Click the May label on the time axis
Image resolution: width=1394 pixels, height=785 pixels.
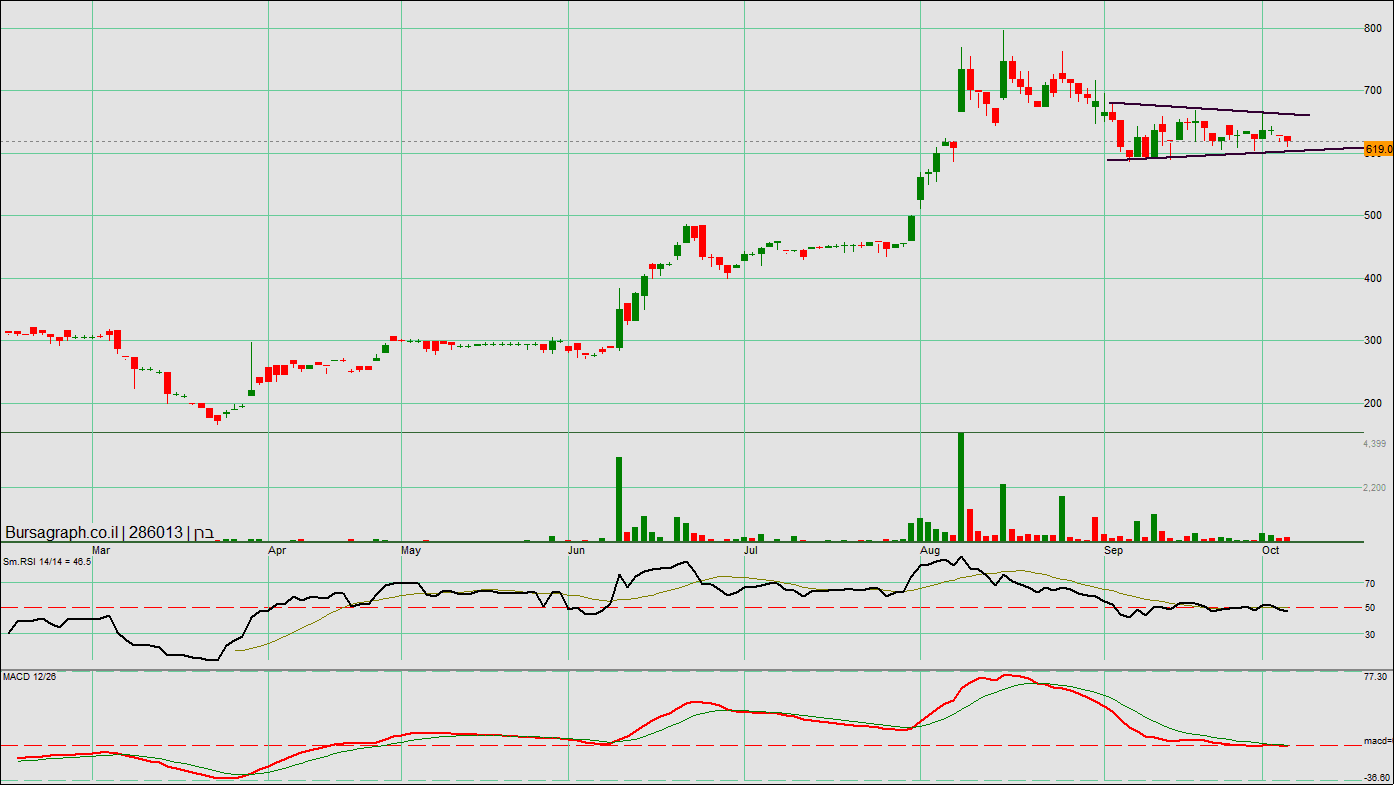click(411, 550)
